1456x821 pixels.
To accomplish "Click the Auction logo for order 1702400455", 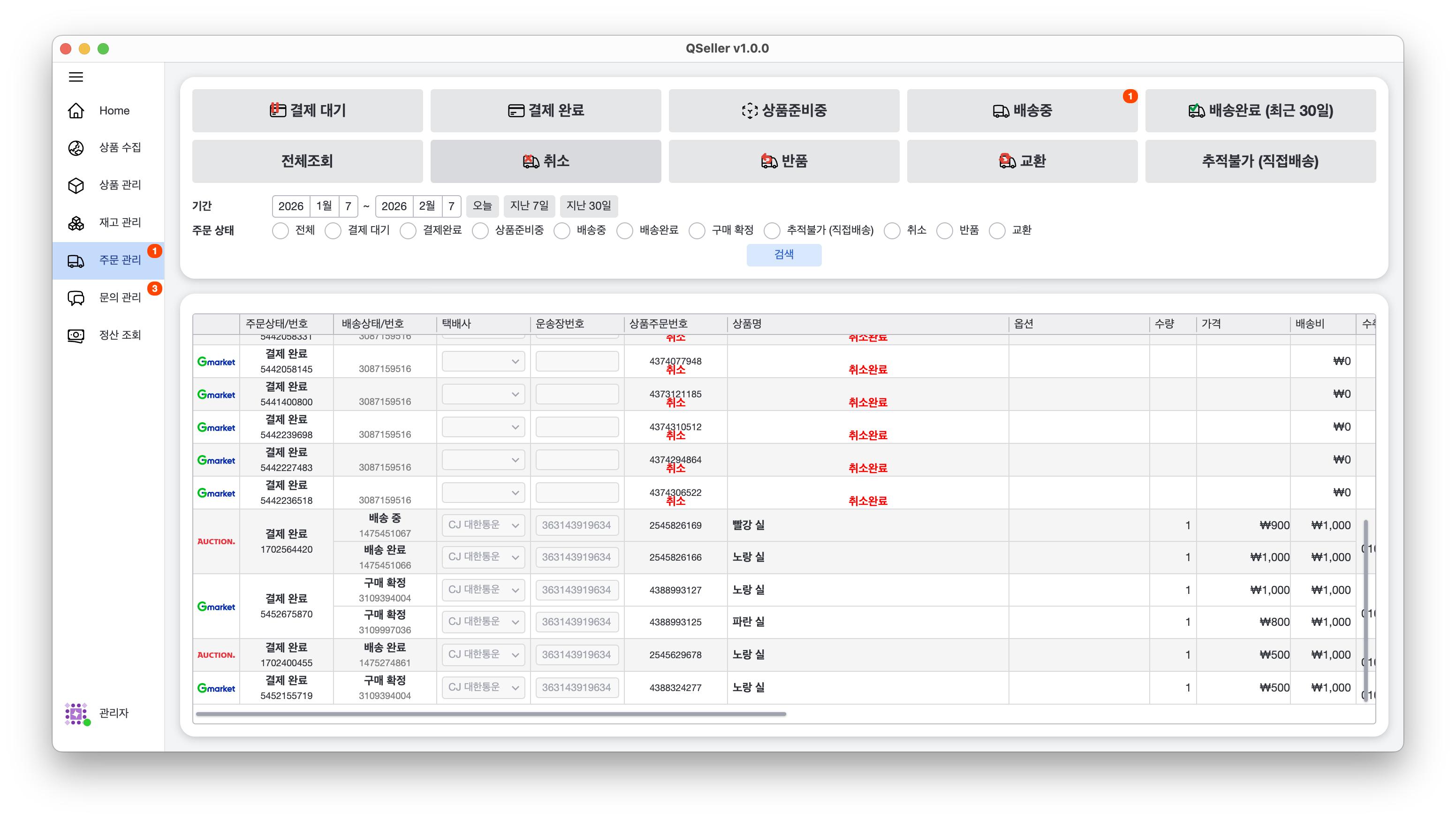I will pos(216,655).
